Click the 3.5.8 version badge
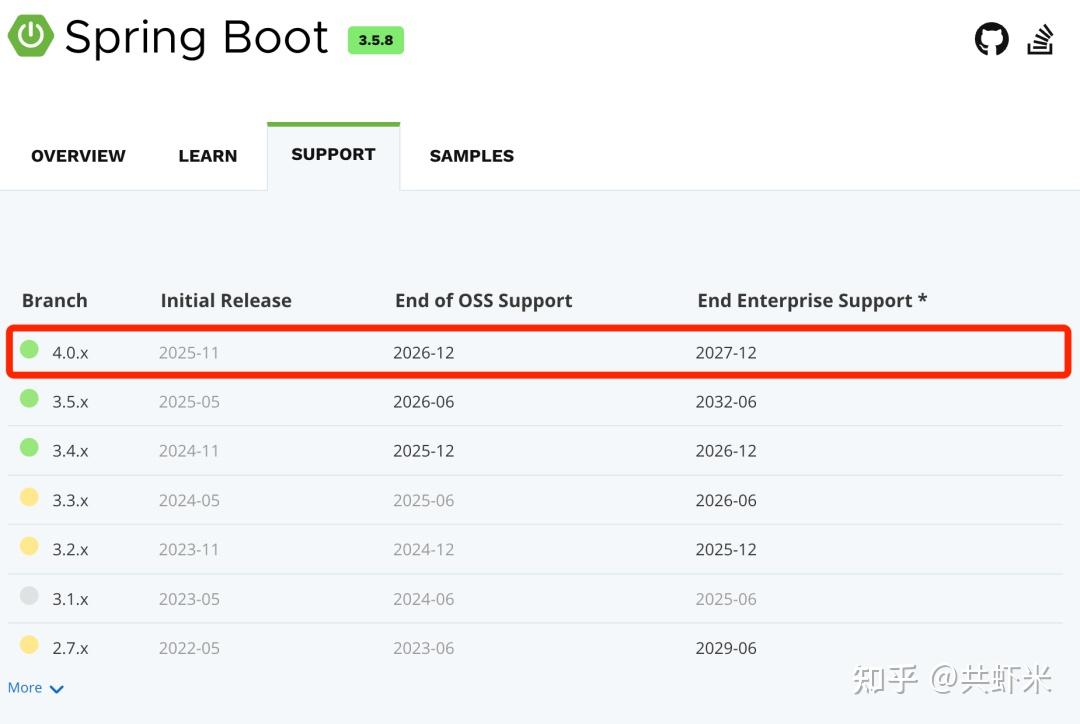The image size is (1080, 724). [375, 40]
